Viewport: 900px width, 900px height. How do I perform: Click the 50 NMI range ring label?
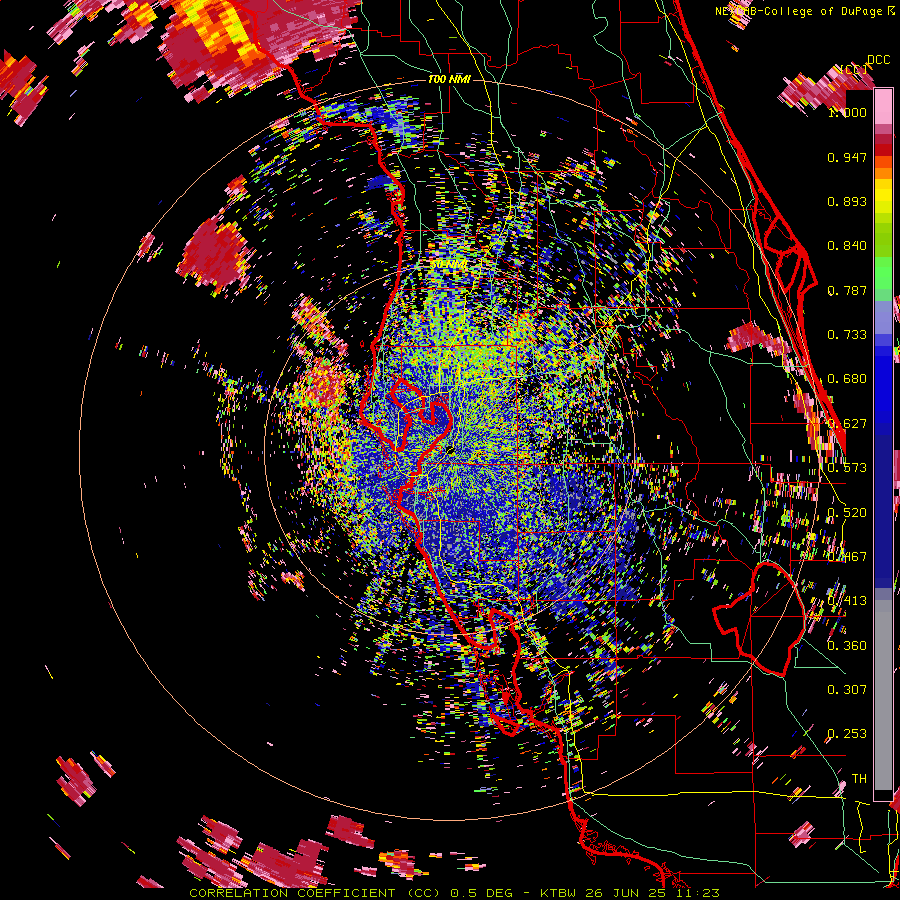pyautogui.click(x=449, y=264)
